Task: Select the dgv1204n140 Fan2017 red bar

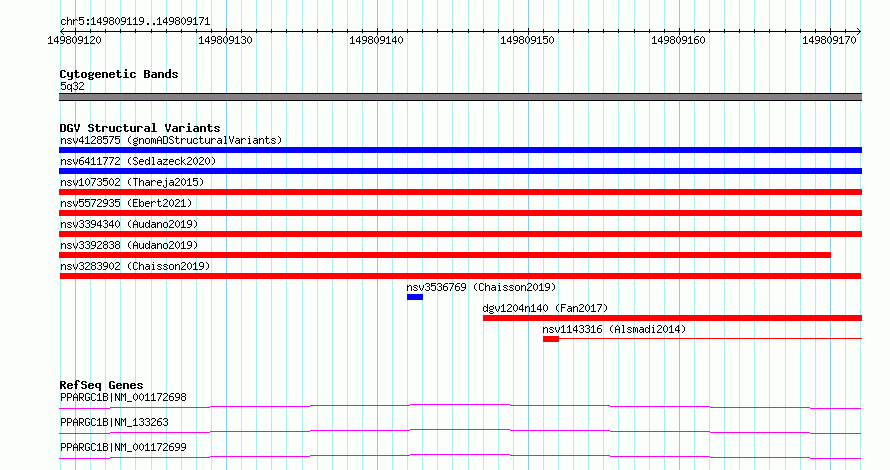Action: [x=673, y=318]
